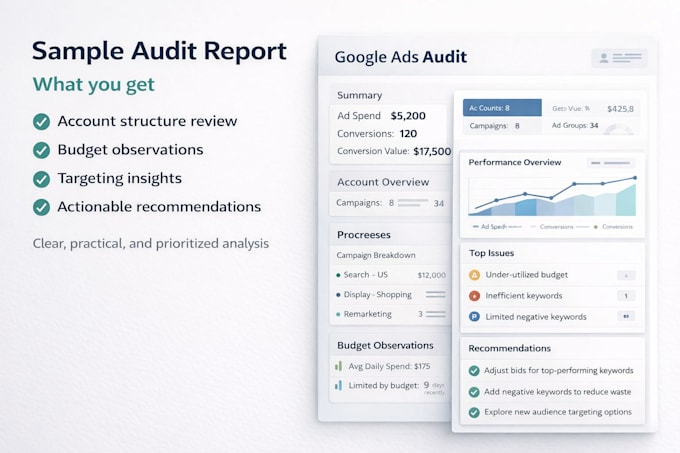Click the Conversion Value $17,500 row
The height and width of the screenshot is (453, 680).
(x=394, y=151)
